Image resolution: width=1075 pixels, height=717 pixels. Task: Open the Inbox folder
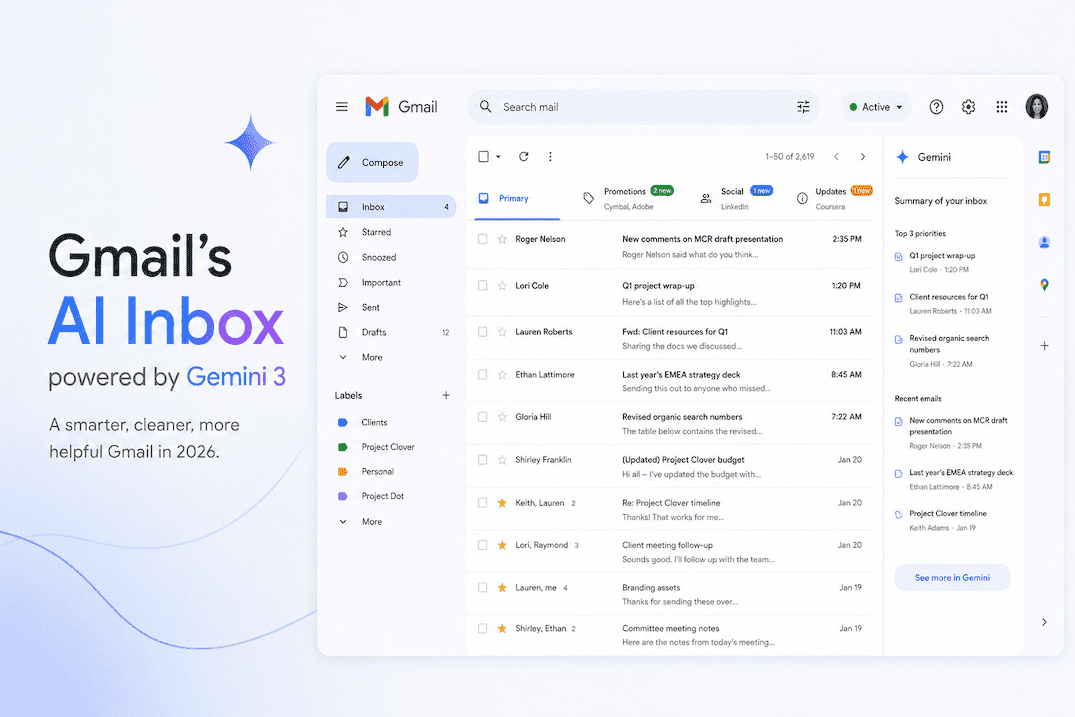tap(391, 207)
